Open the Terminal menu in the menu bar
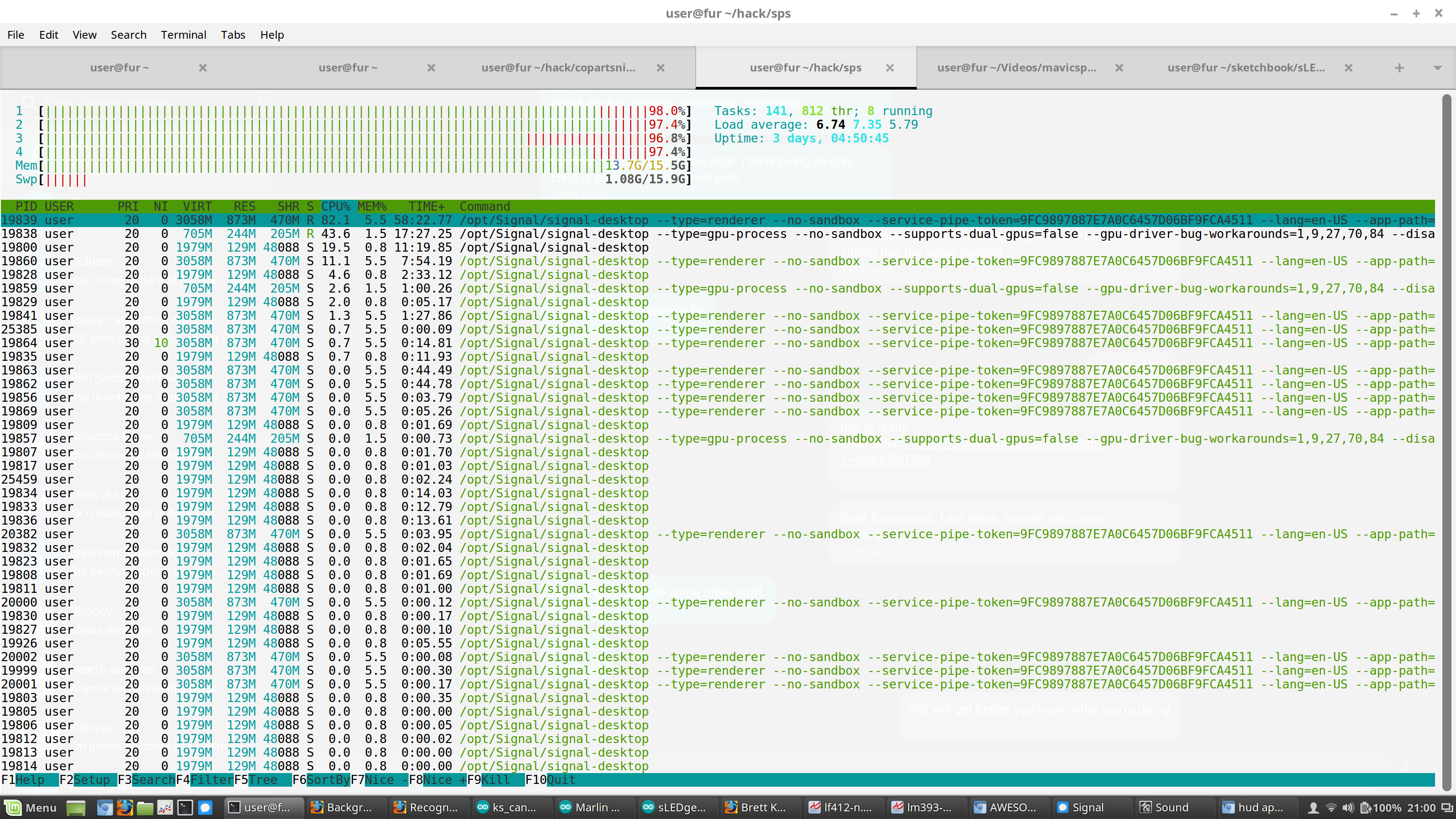 pos(183,35)
